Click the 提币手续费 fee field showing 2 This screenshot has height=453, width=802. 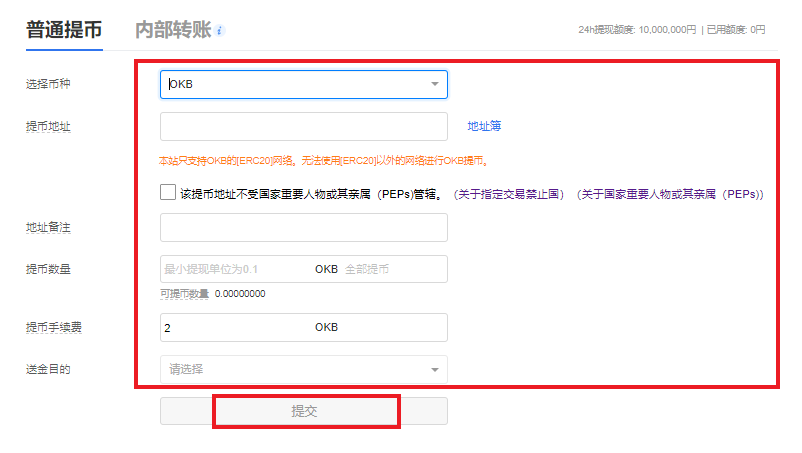tap(304, 327)
